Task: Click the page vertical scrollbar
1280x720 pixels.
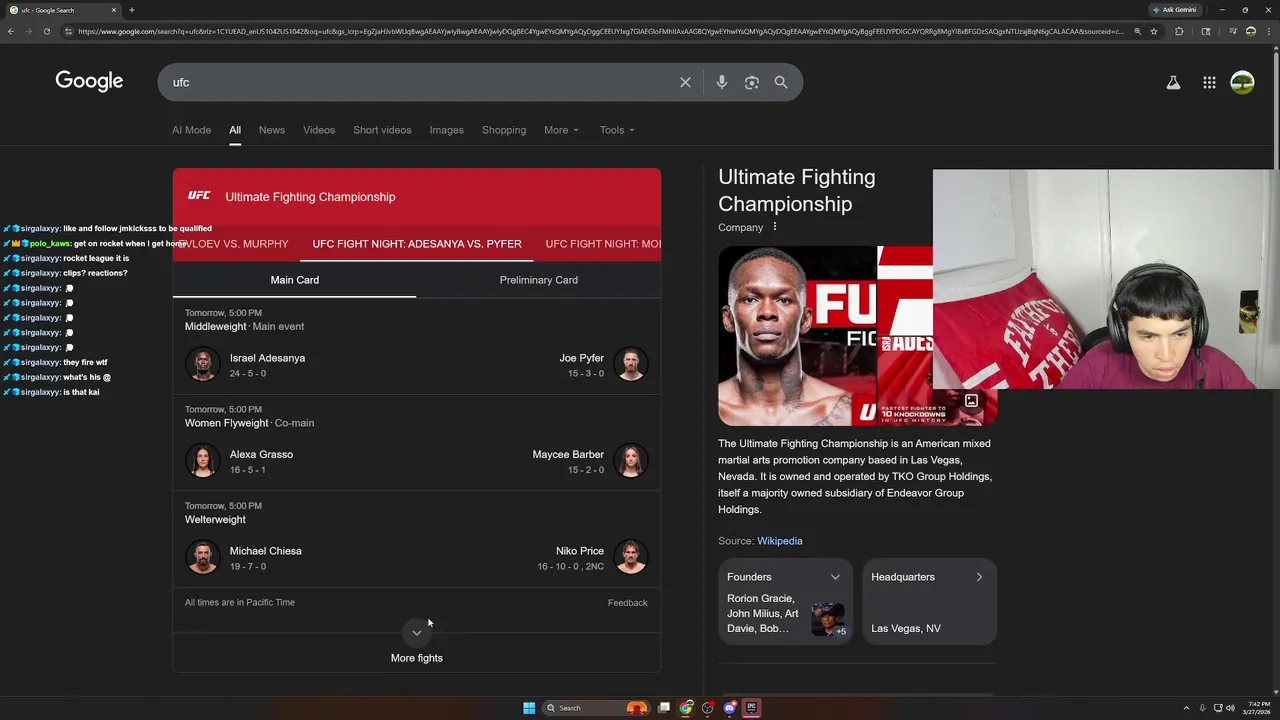Action: tap(1276, 110)
